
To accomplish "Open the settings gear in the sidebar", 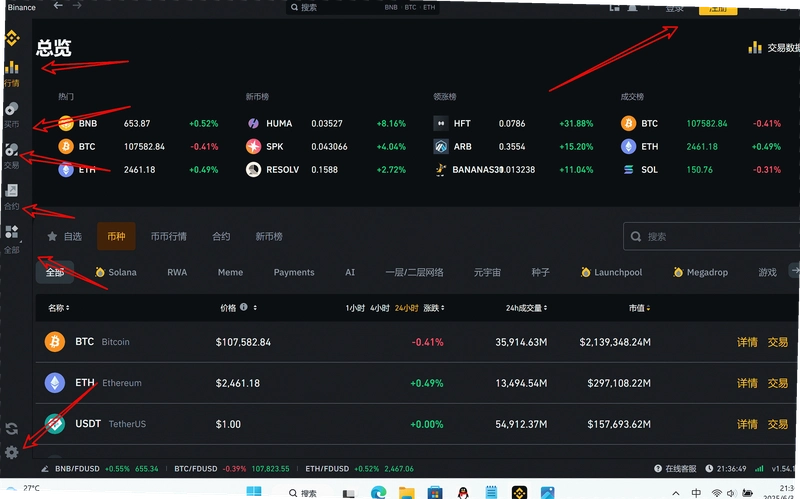I will [12, 452].
